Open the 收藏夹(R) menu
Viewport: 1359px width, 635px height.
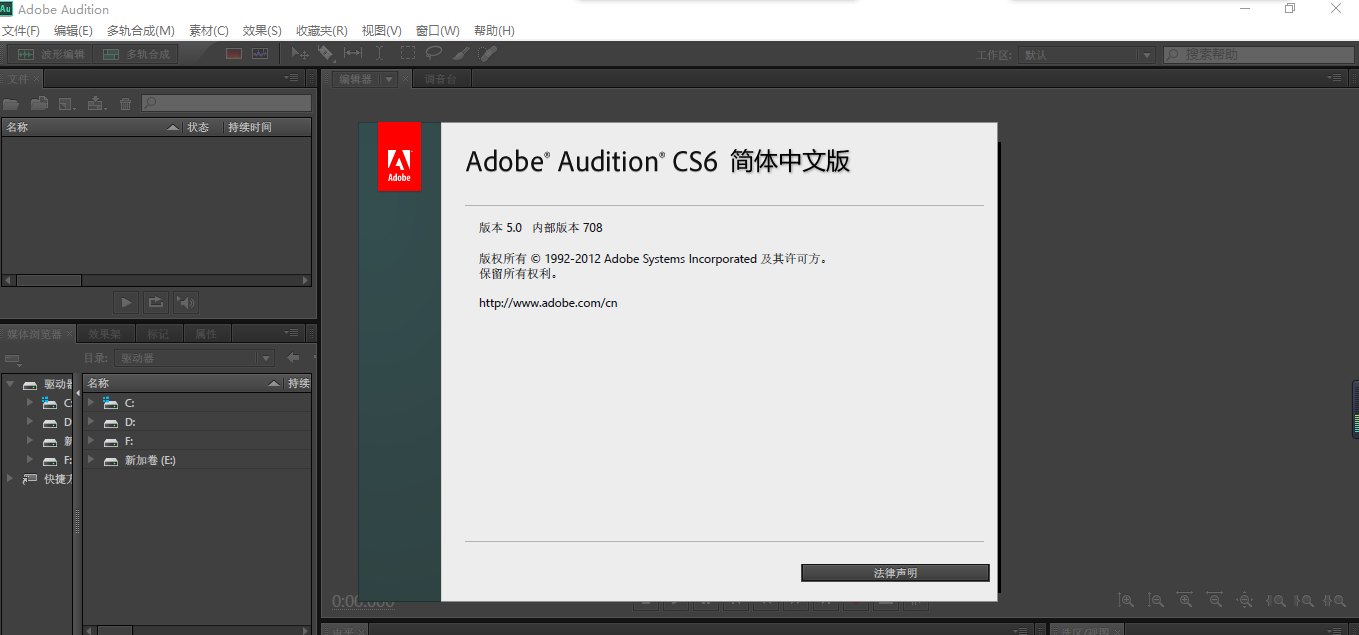click(322, 31)
